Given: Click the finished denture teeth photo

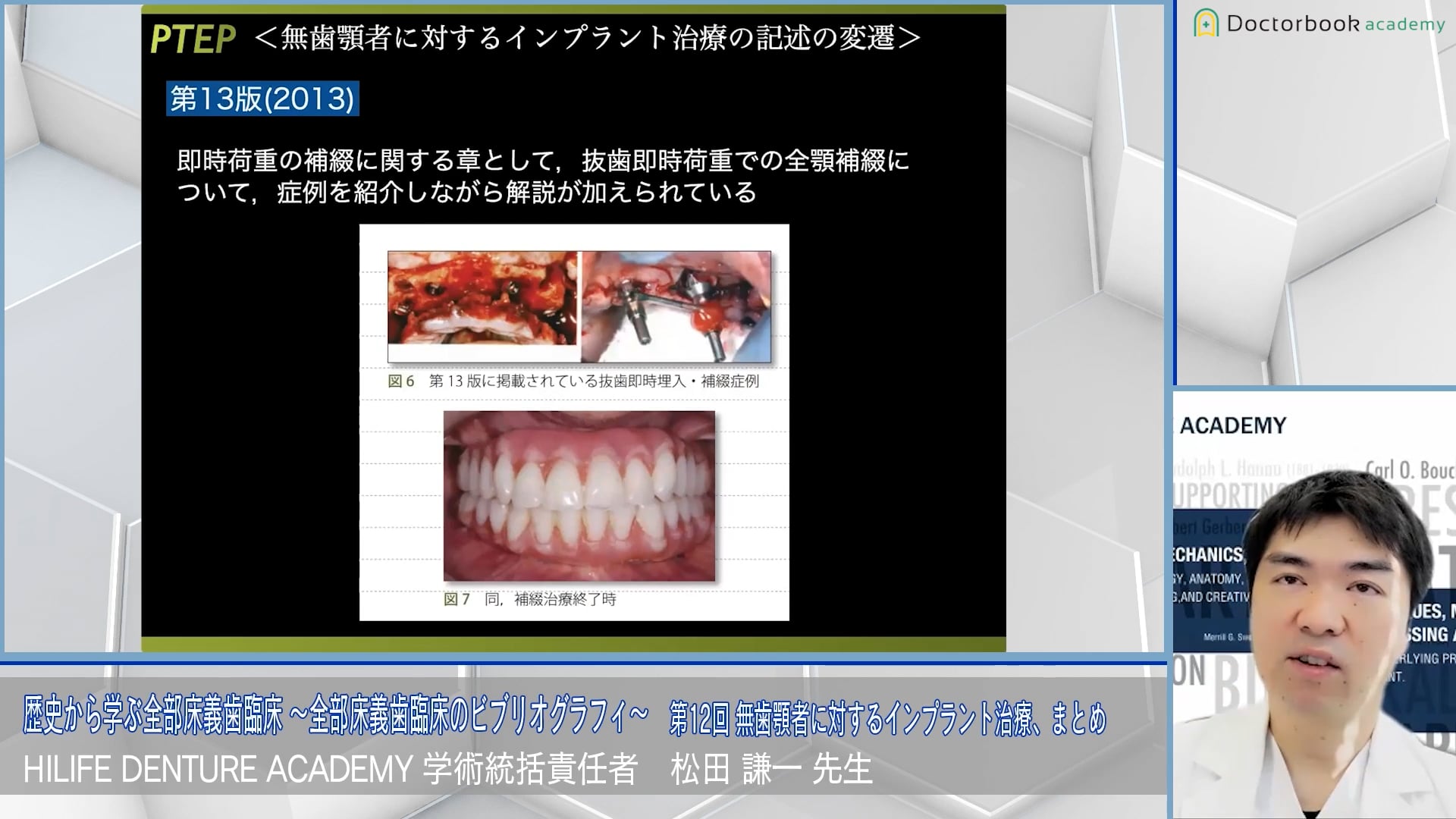Looking at the screenshot, I should (579, 496).
